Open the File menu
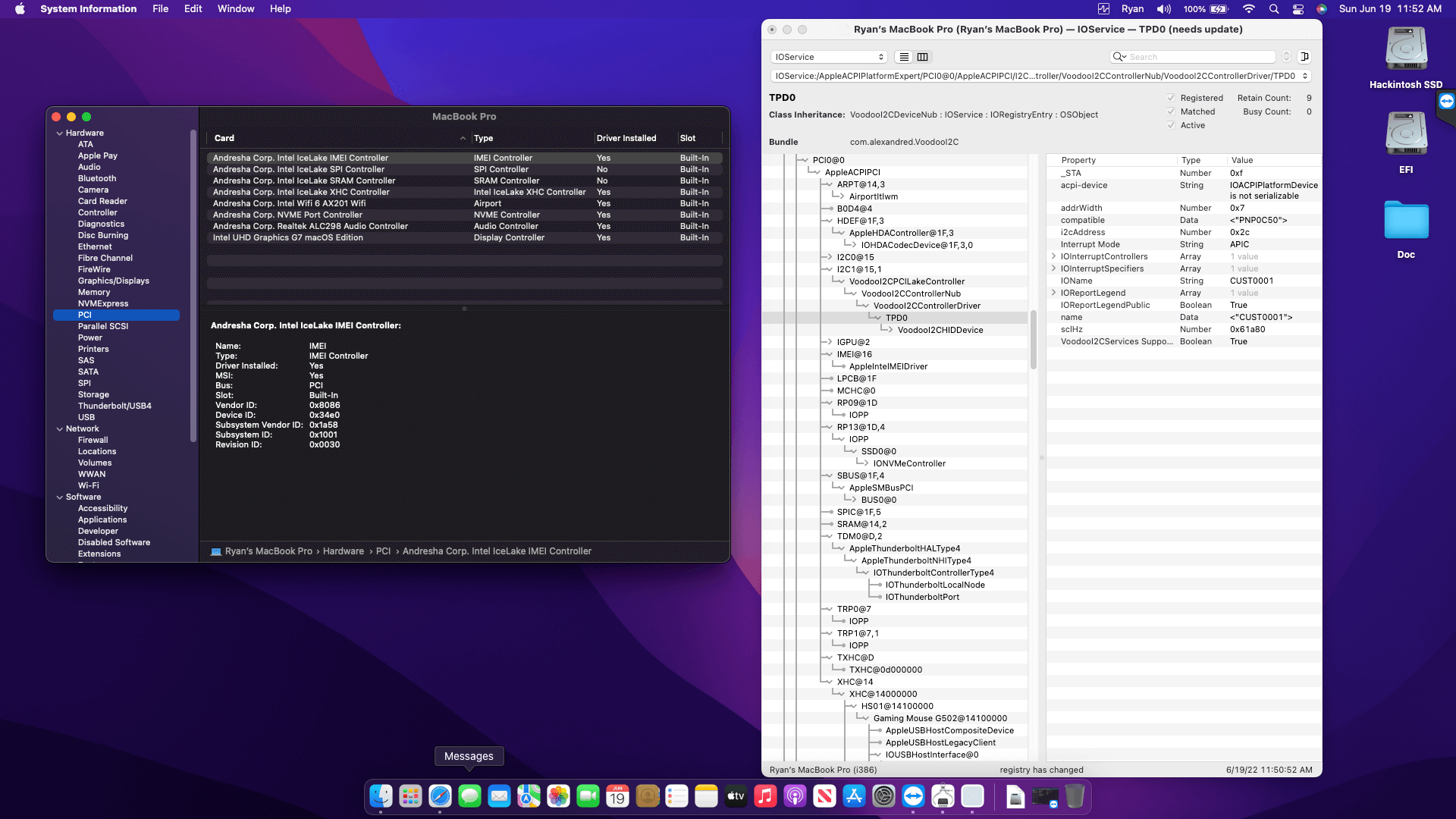The width and height of the screenshot is (1456, 819). [x=161, y=9]
